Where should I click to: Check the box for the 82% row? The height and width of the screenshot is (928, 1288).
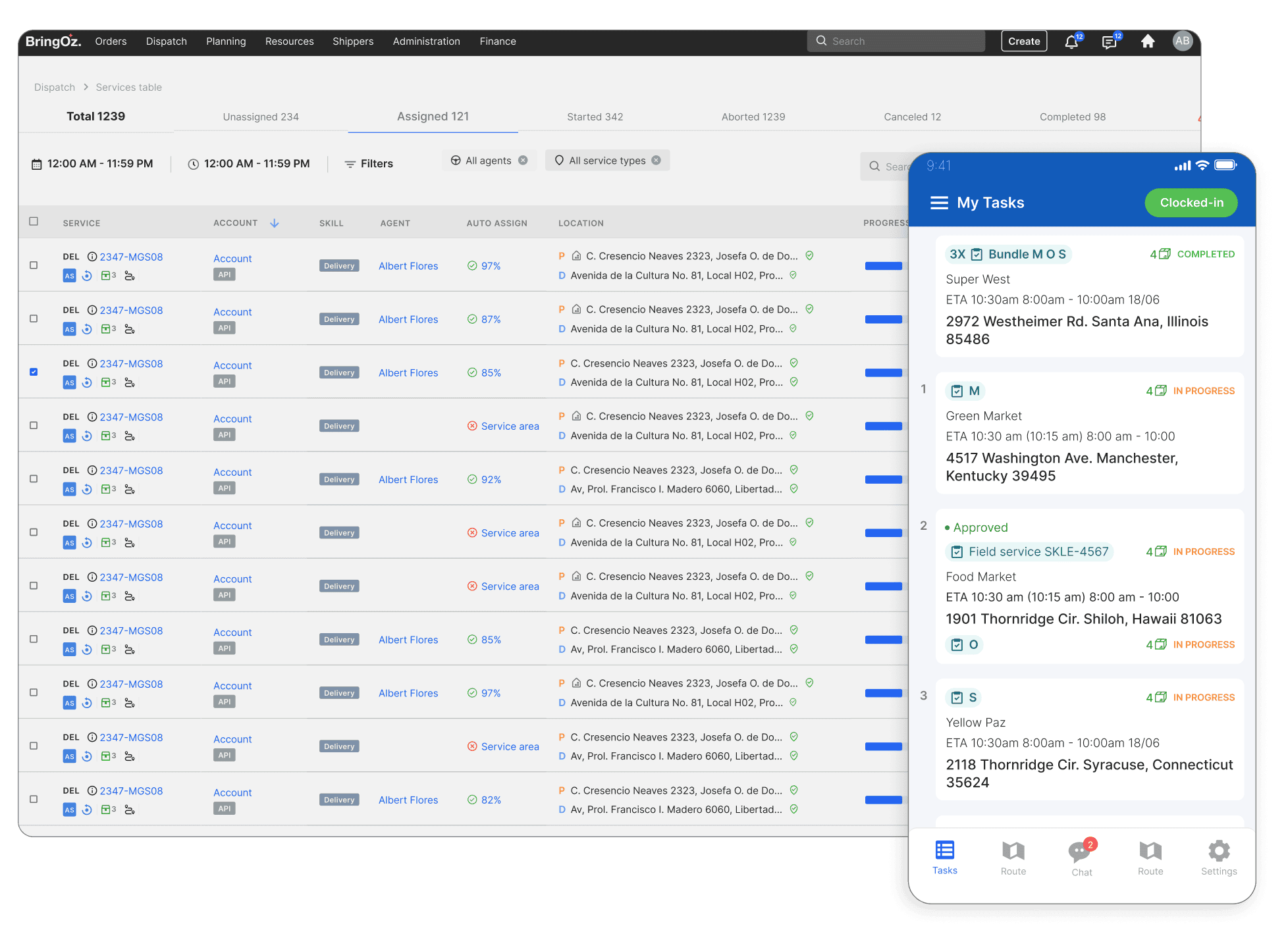[x=34, y=799]
